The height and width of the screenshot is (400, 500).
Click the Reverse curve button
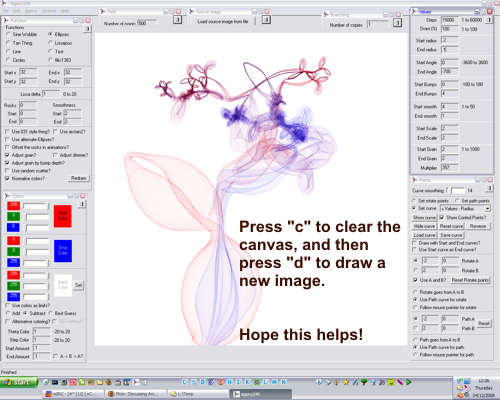478,226
